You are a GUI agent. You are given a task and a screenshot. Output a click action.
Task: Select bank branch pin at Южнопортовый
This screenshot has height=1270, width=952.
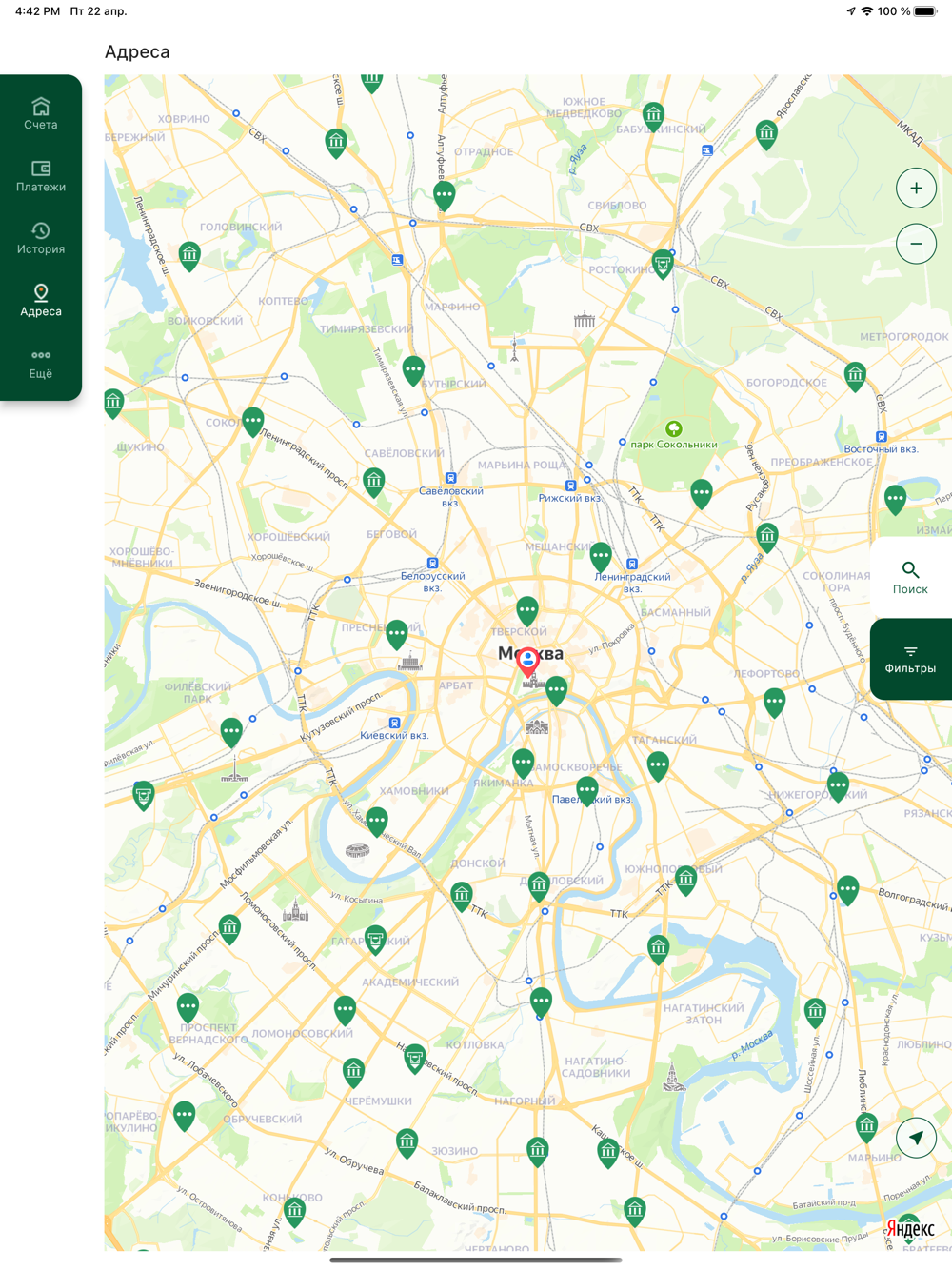click(x=685, y=882)
